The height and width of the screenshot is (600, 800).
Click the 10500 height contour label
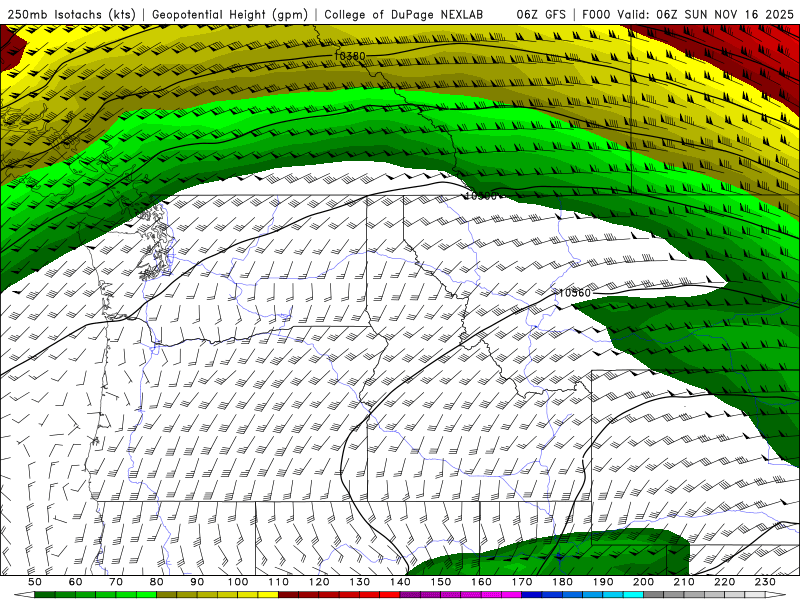pyautogui.click(x=481, y=196)
